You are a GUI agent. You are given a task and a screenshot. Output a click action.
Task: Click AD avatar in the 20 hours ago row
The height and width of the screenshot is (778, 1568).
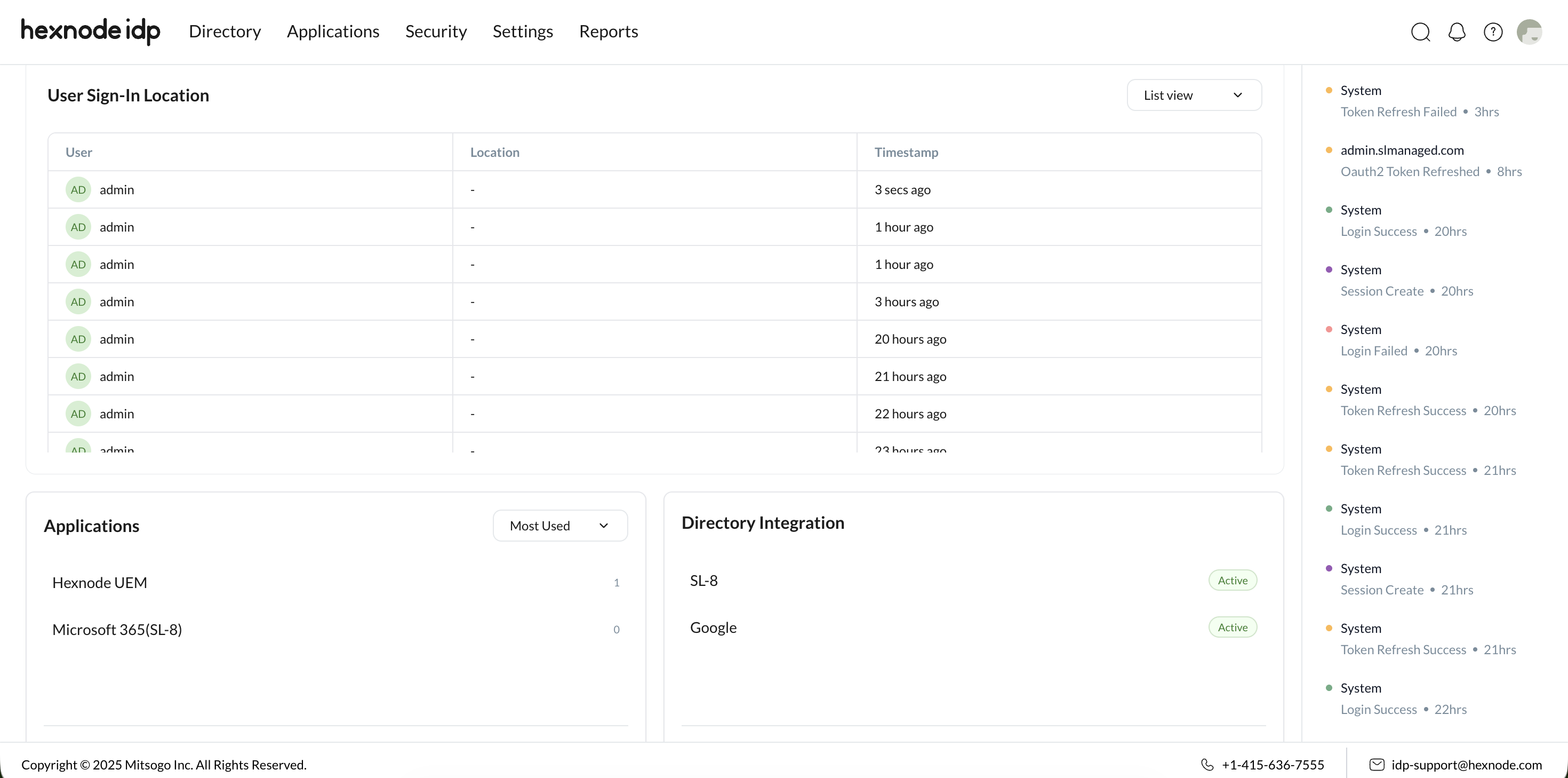(x=78, y=339)
